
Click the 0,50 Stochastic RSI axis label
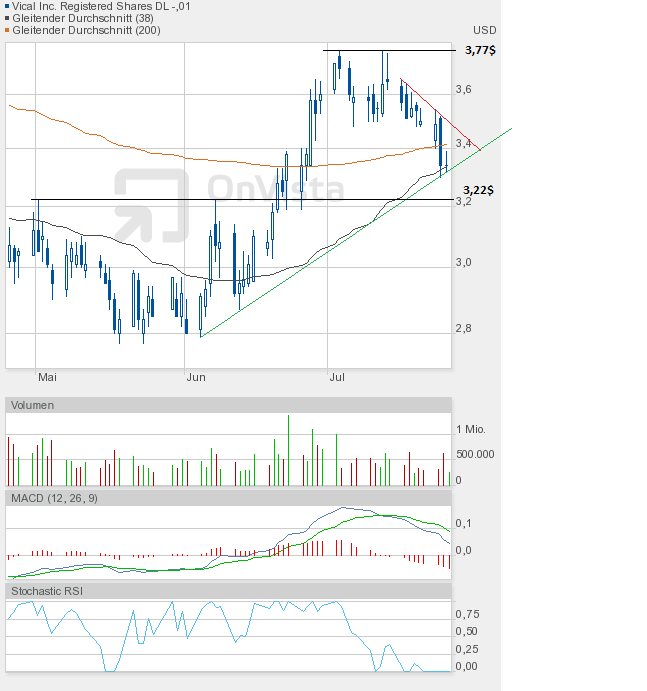(x=467, y=632)
